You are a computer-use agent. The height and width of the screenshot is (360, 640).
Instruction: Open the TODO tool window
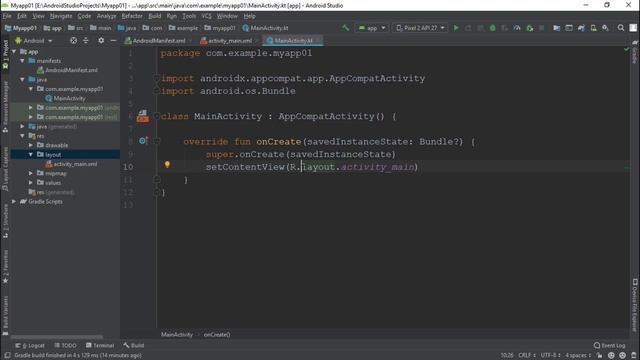[x=65, y=346]
